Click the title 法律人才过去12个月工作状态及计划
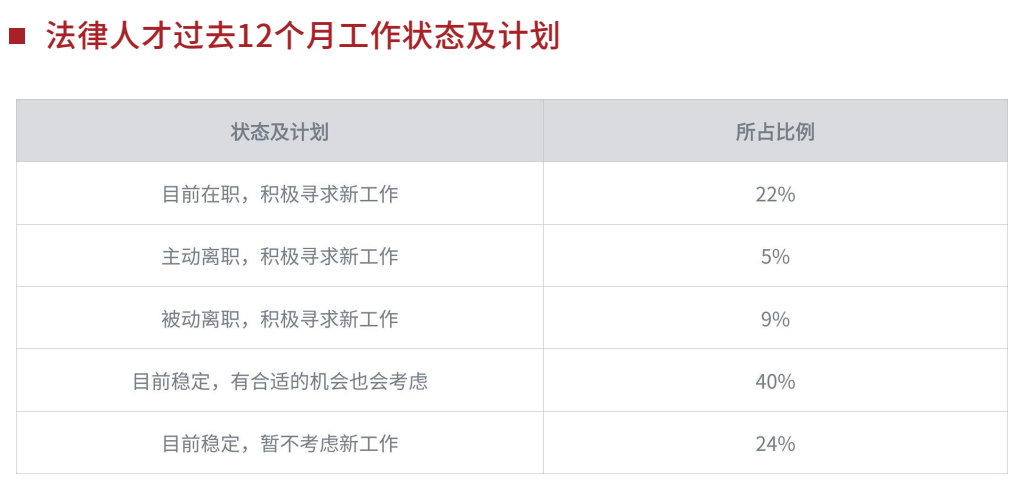The height and width of the screenshot is (494, 1024). pos(304,36)
